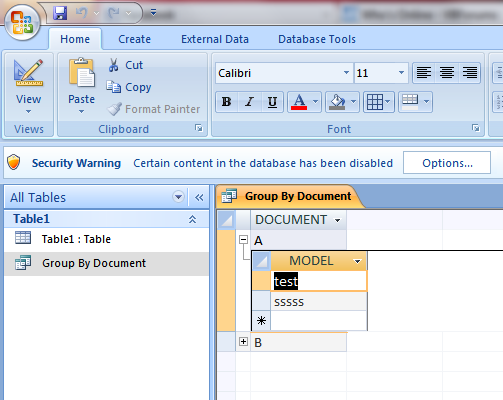Screen dimensions: 503x400
Task: Open the Calibri font name dropdown
Action: (346, 73)
